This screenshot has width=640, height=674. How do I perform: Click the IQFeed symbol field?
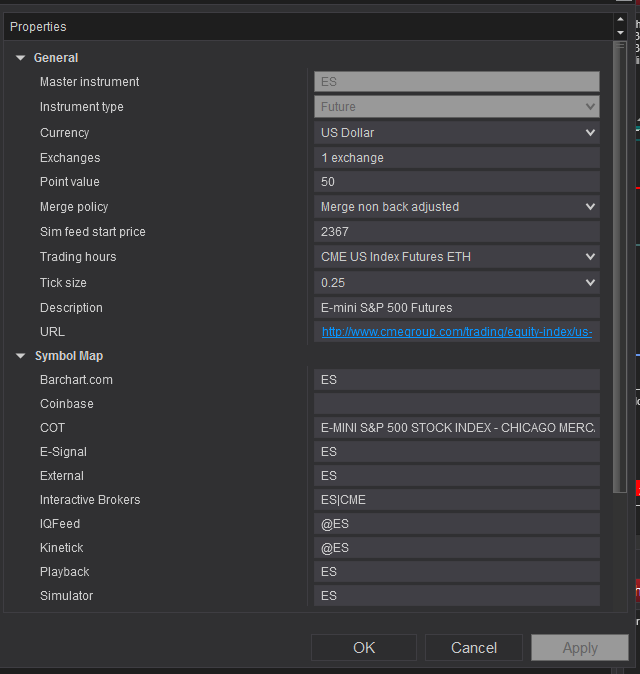pos(456,524)
